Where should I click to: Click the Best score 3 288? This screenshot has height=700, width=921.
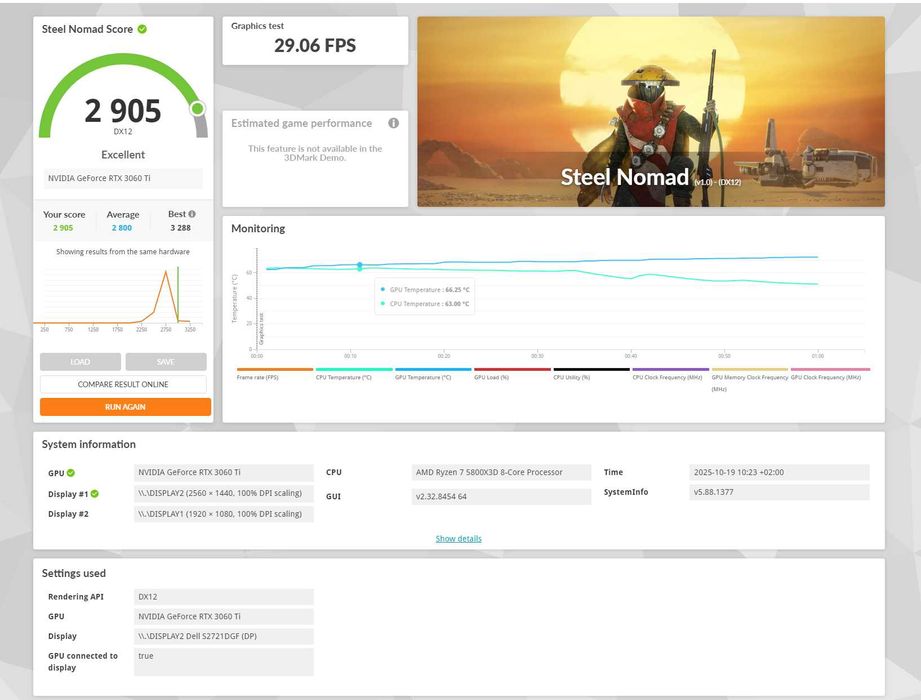tap(180, 228)
